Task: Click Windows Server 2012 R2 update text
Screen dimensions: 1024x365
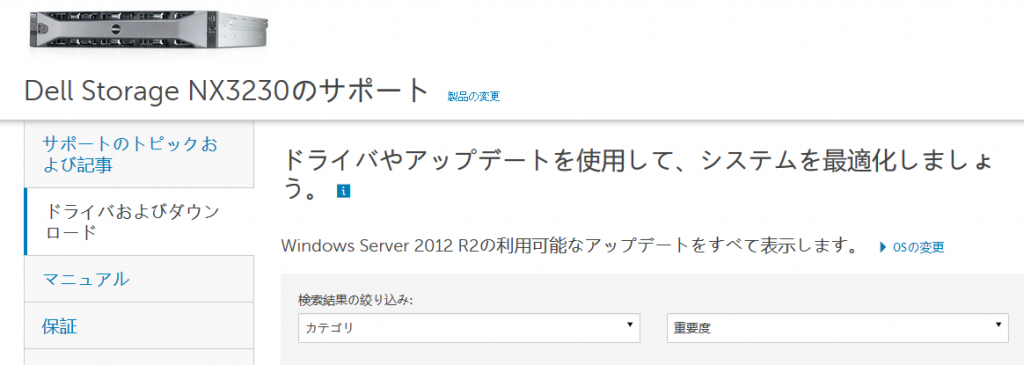Action: [569, 246]
